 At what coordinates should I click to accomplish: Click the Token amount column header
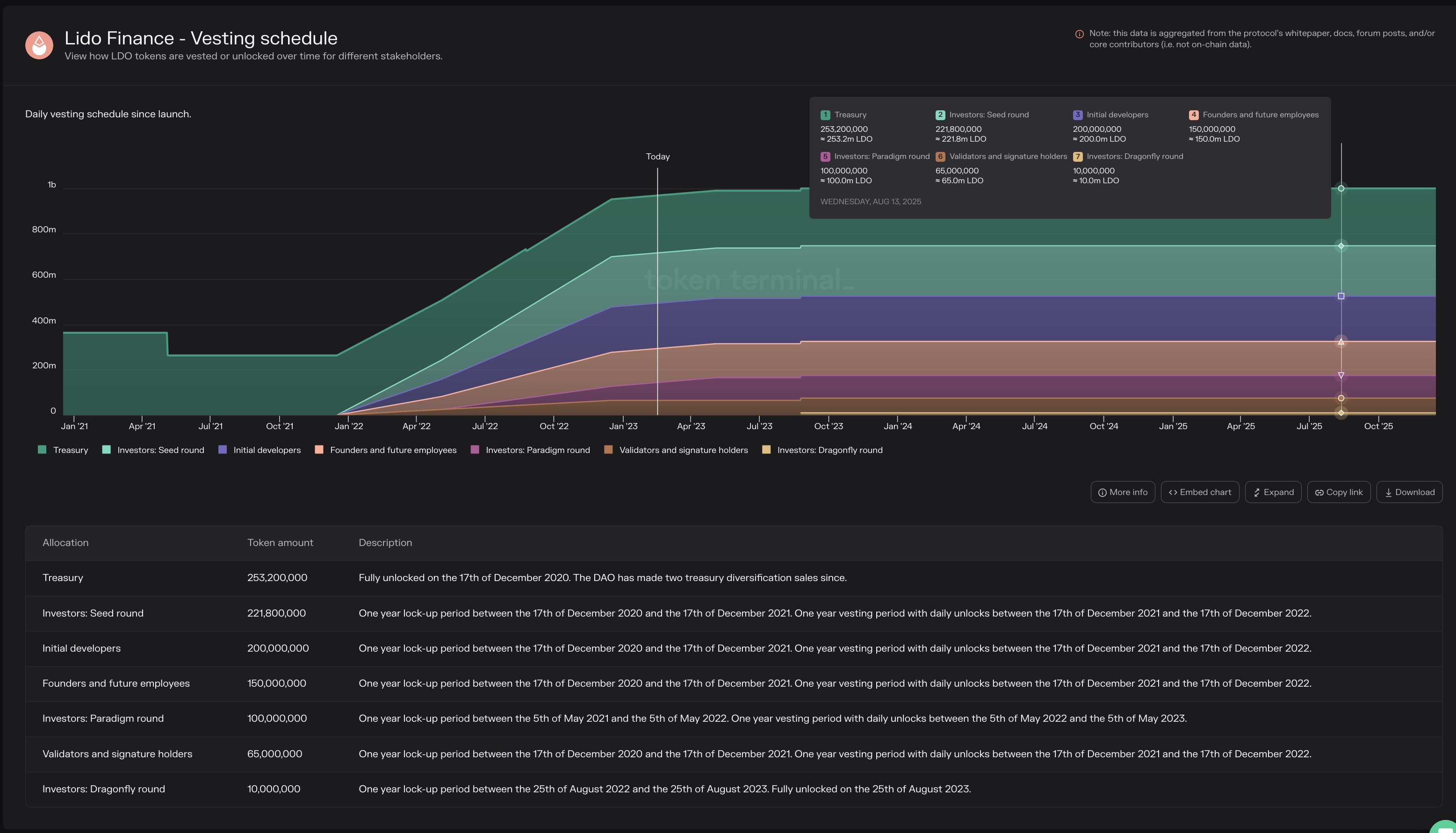coord(281,542)
